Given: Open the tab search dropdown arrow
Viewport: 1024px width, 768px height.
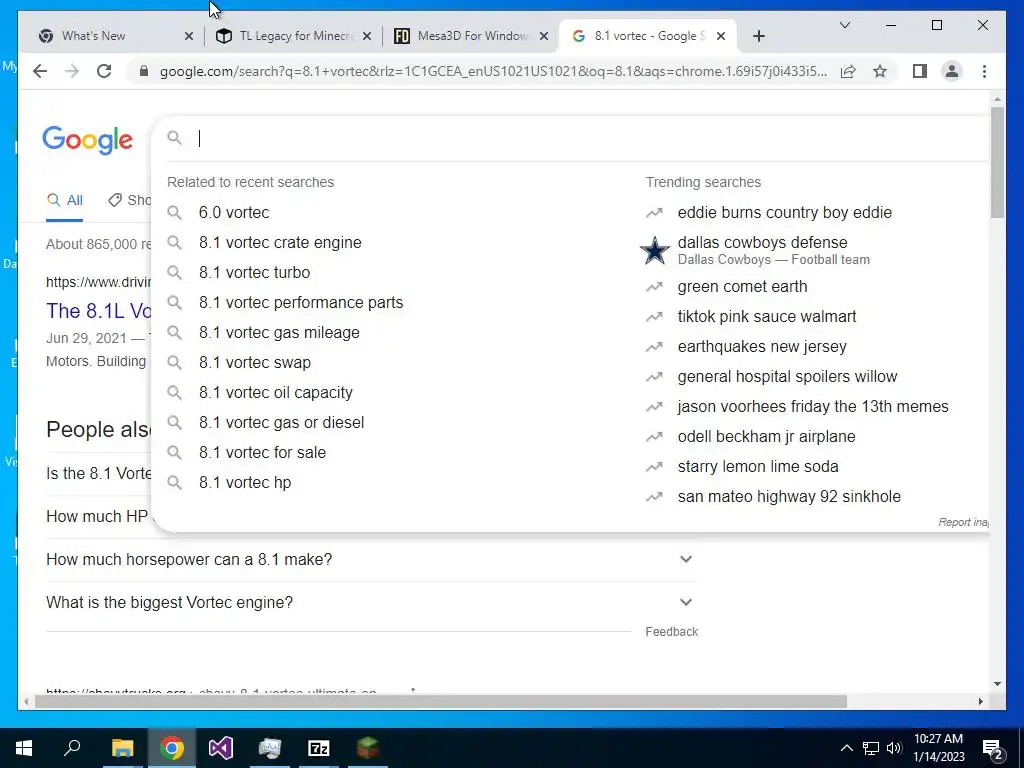Looking at the screenshot, I should [x=844, y=25].
